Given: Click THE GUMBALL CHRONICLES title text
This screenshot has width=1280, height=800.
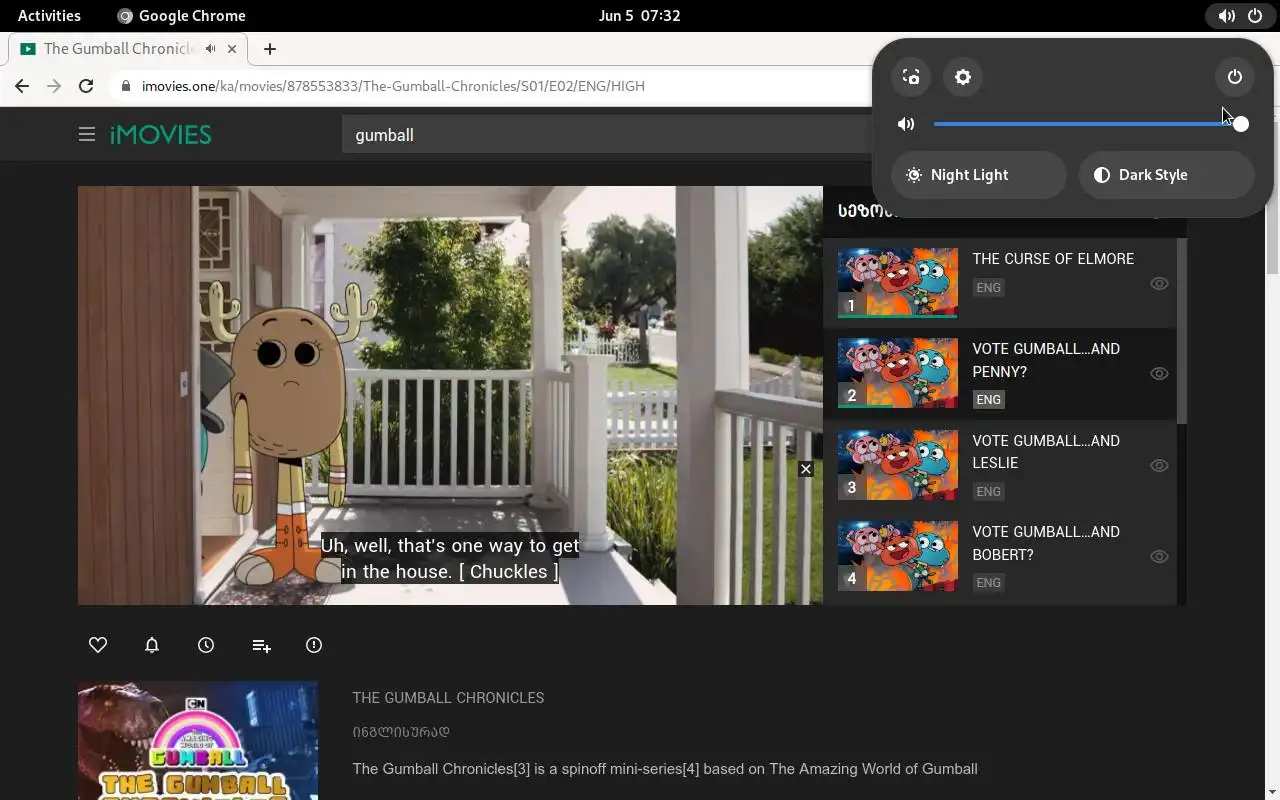Looking at the screenshot, I should tap(448, 698).
